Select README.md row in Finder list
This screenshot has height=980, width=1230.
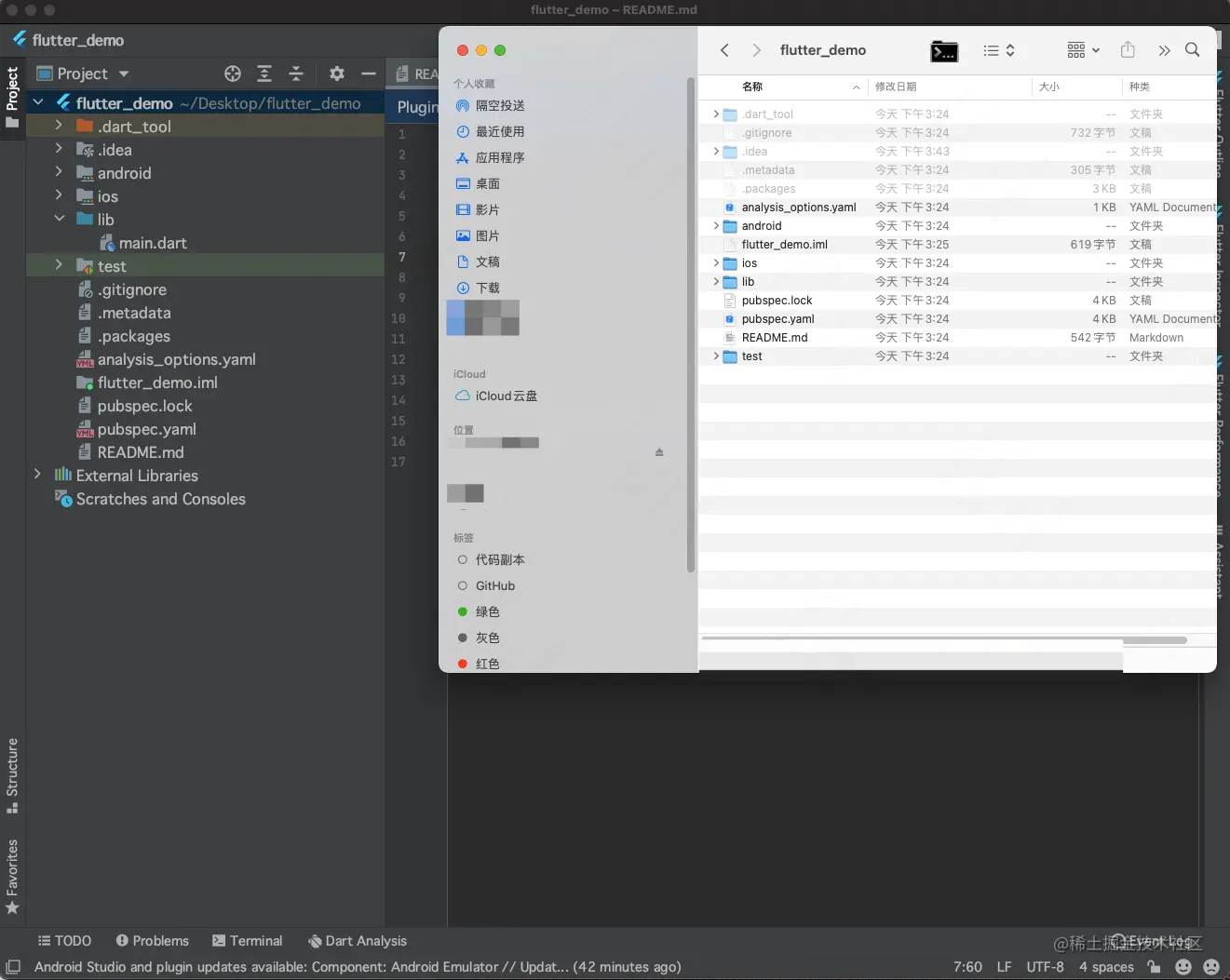(x=958, y=338)
